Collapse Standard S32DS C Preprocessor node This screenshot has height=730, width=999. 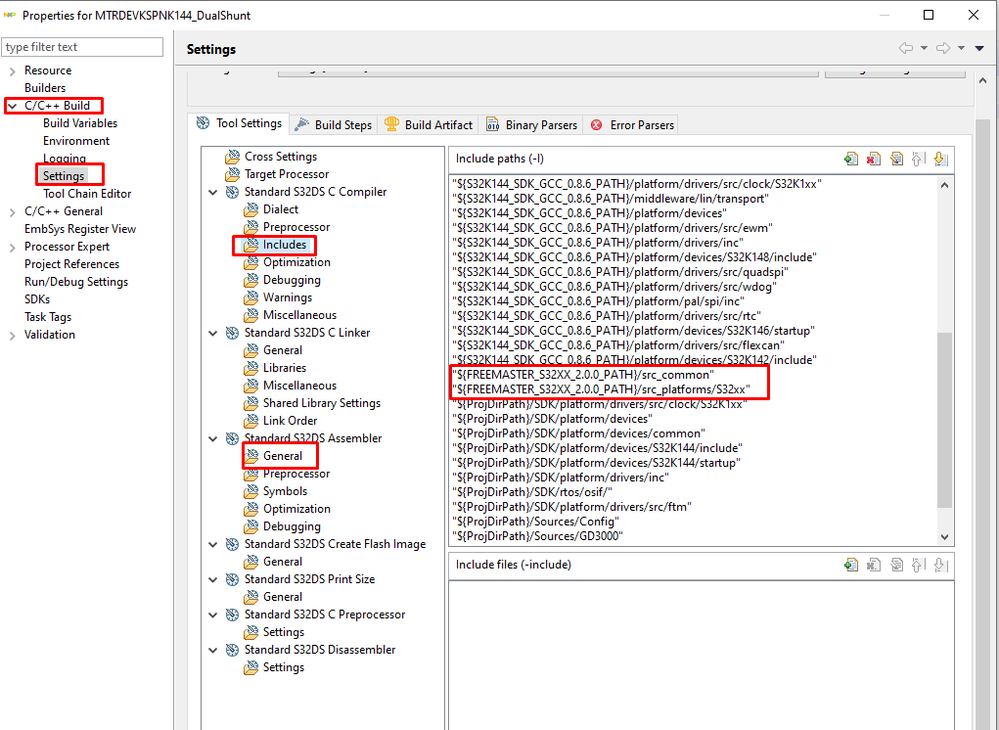click(x=213, y=615)
